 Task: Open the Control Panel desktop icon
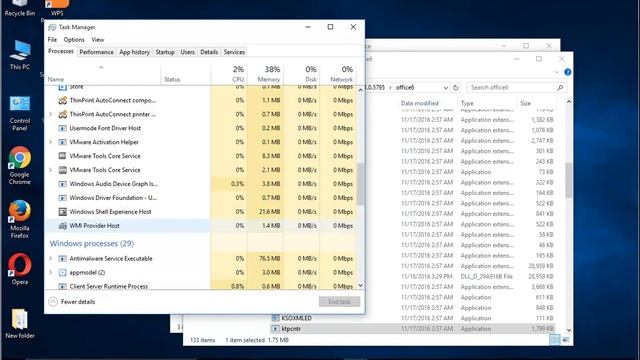coord(20,113)
